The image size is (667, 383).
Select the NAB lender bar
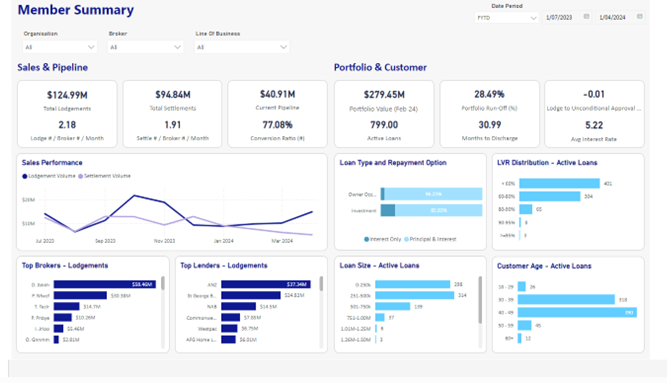click(238, 306)
